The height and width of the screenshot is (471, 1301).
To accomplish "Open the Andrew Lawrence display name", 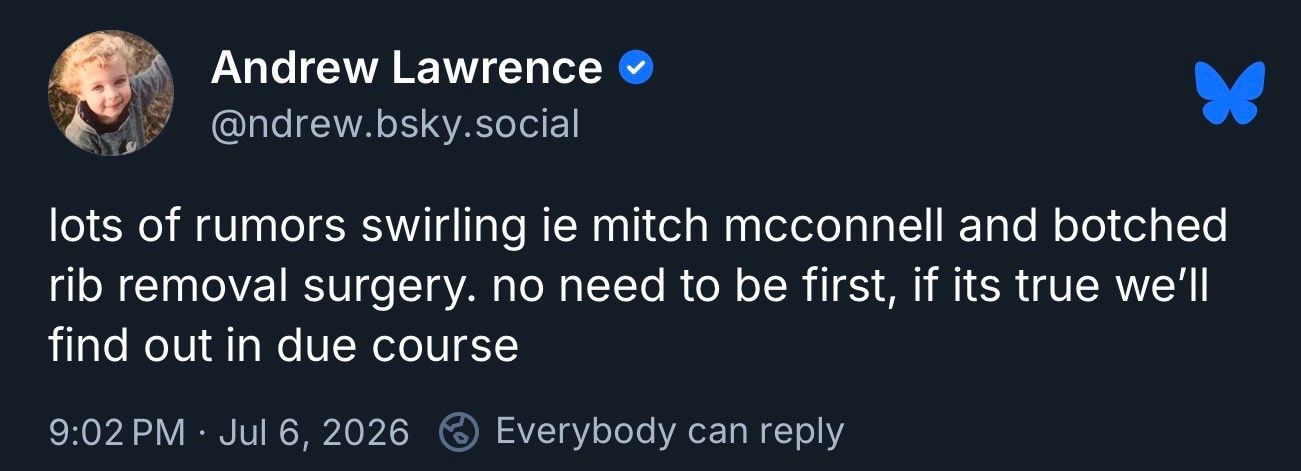I will point(407,69).
